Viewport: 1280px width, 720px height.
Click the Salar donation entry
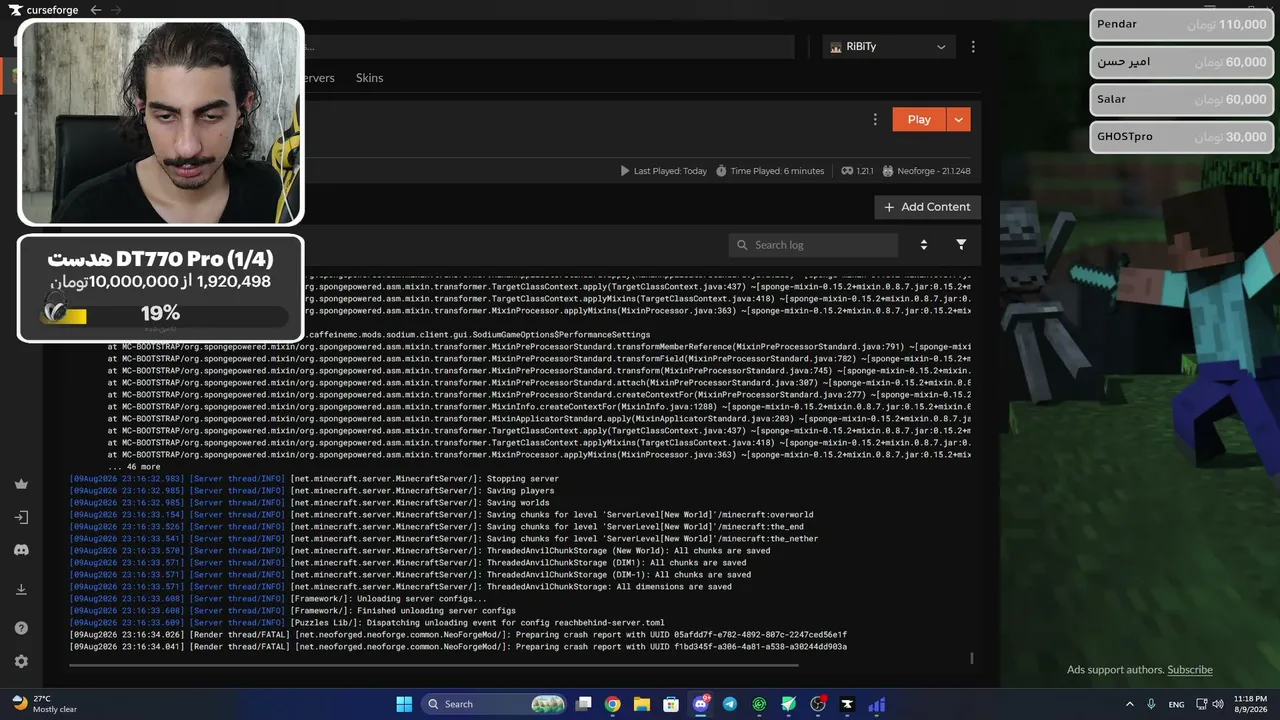pyautogui.click(x=1182, y=100)
